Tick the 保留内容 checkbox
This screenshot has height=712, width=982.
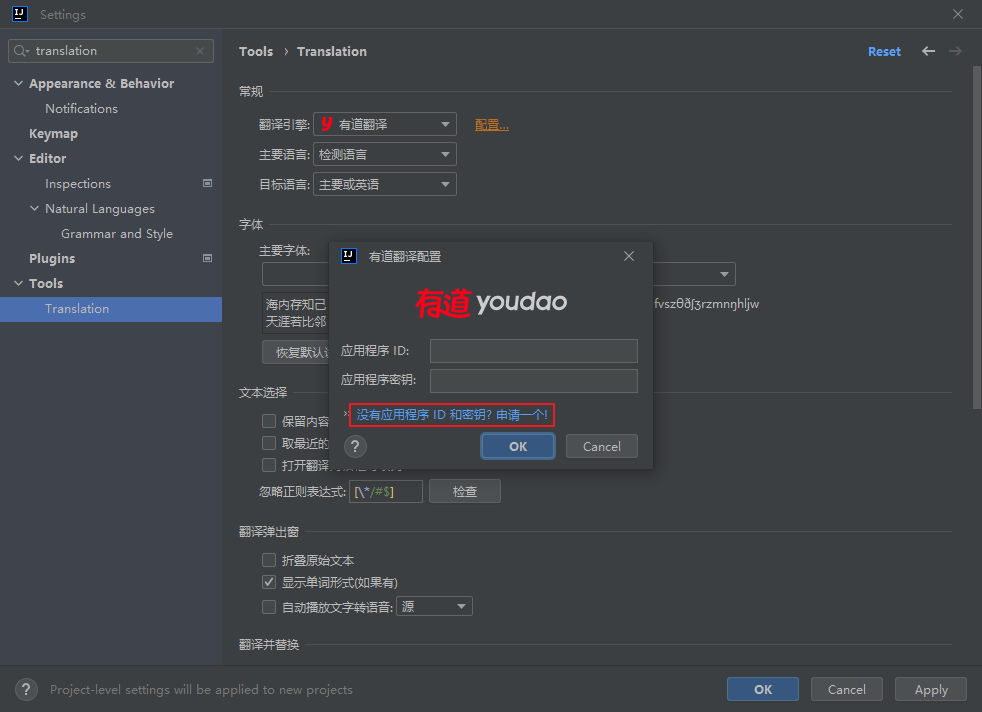269,421
